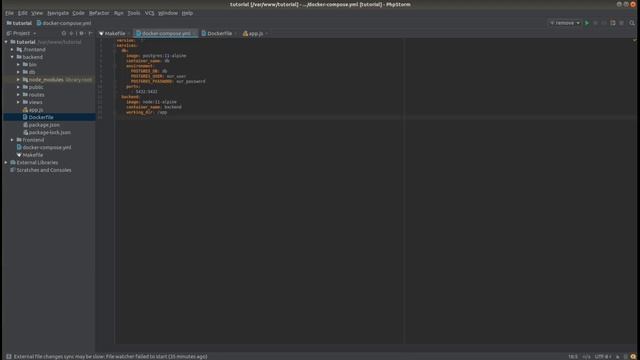Image resolution: width=640 pixels, height=360 pixels.
Task: Hide the Project tool window
Action: point(90,33)
